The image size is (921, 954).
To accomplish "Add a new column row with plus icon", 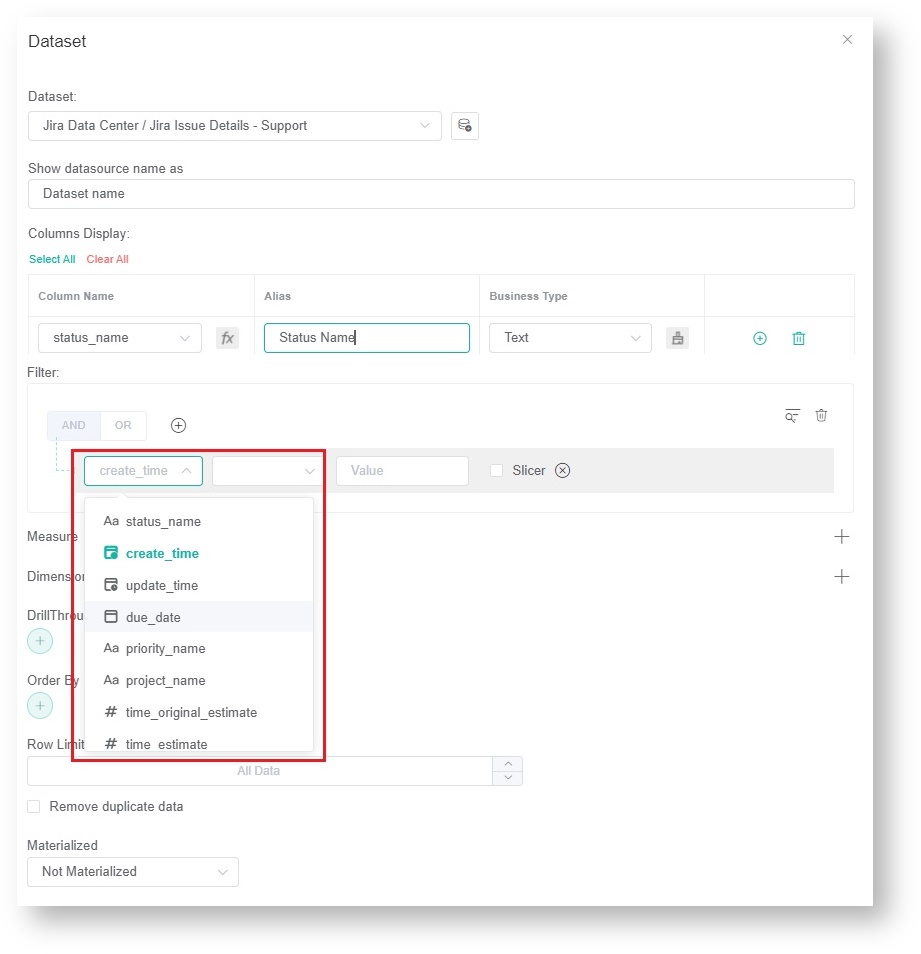I will [x=759, y=339].
